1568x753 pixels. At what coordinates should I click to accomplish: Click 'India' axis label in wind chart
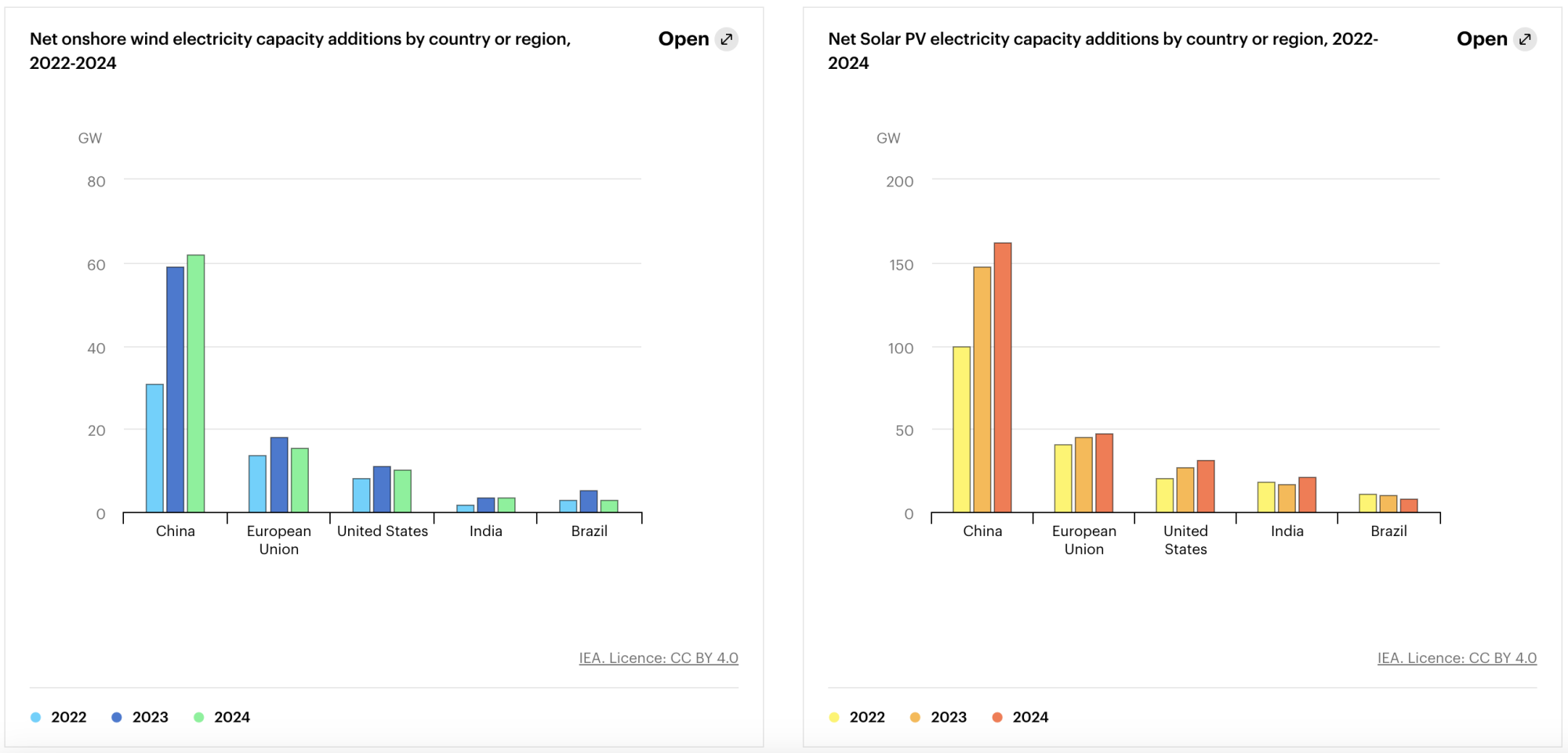[x=486, y=531]
